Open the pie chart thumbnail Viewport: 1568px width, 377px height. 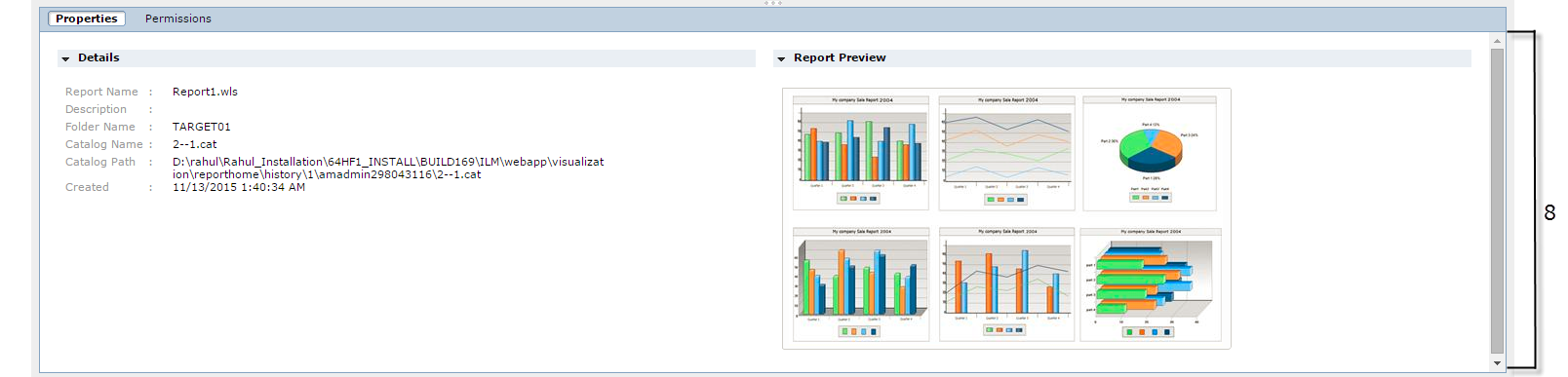(1150, 153)
